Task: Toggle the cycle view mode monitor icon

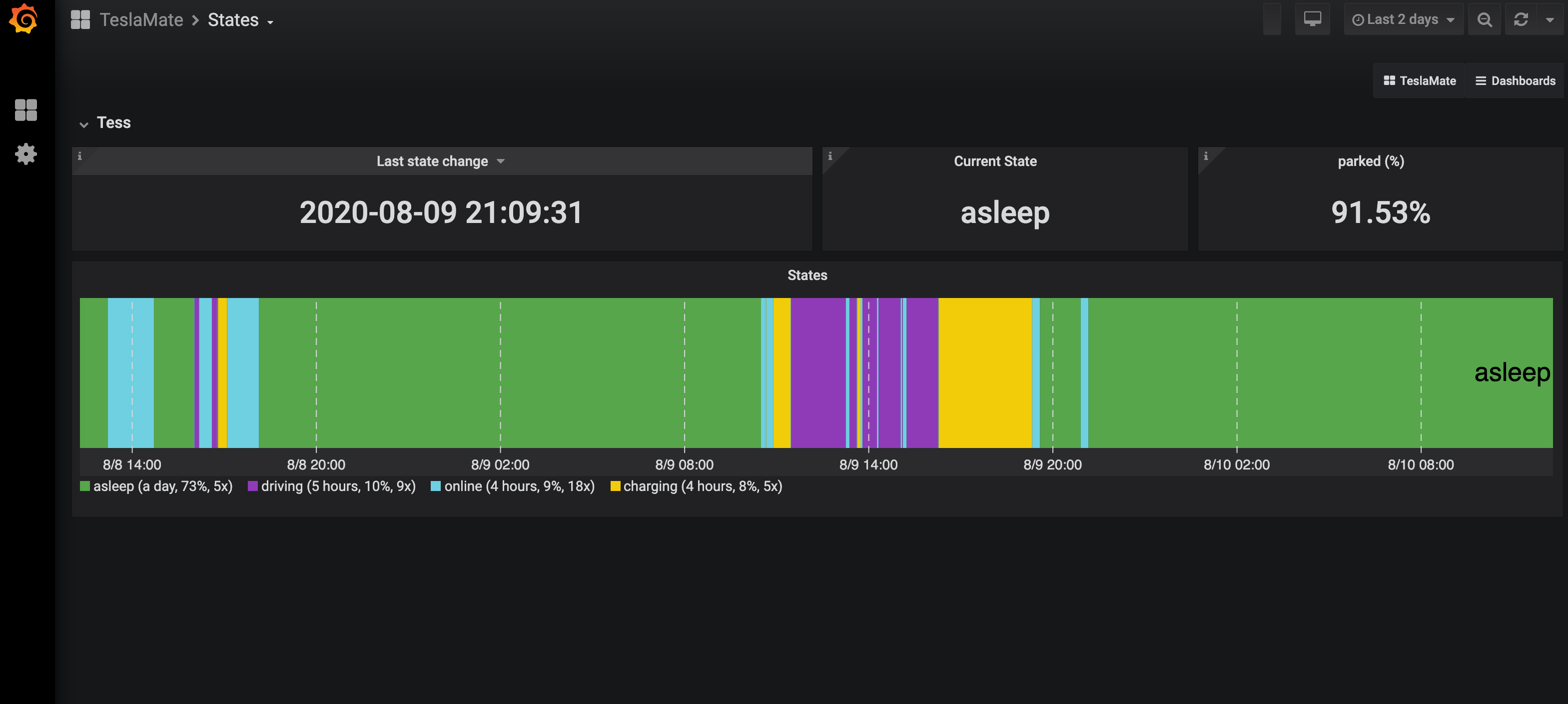Action: point(1312,19)
